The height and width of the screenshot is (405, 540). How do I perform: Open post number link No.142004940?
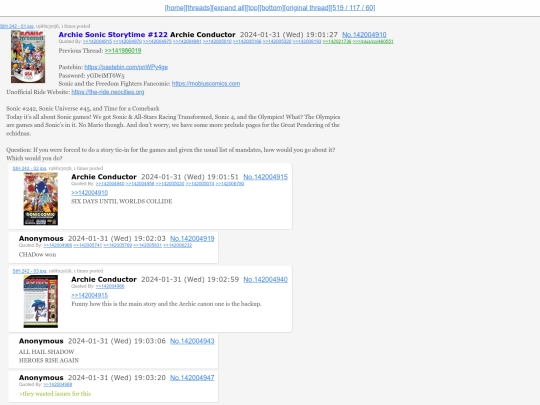click(266, 280)
